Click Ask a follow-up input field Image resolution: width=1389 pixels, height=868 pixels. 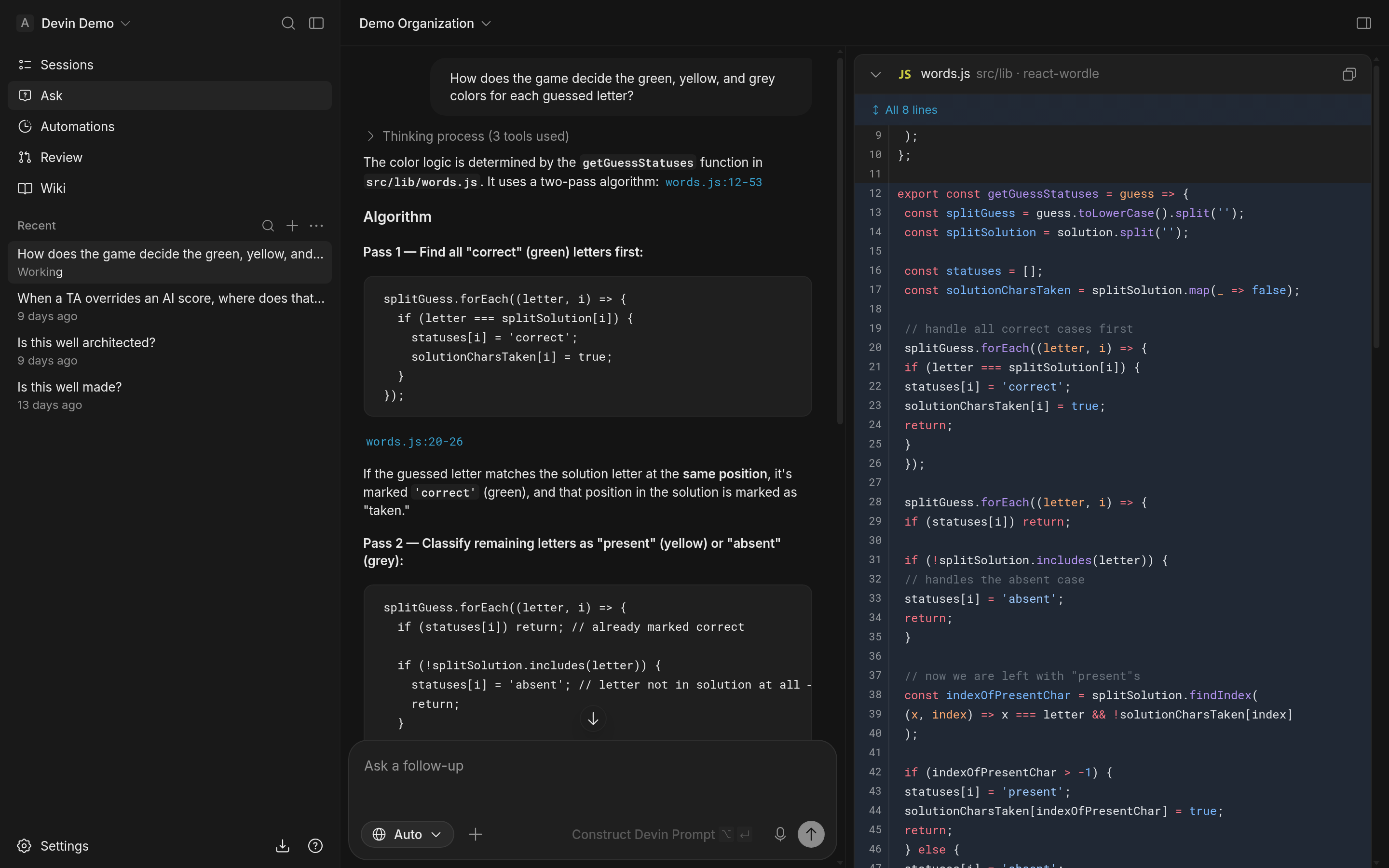pos(592,766)
